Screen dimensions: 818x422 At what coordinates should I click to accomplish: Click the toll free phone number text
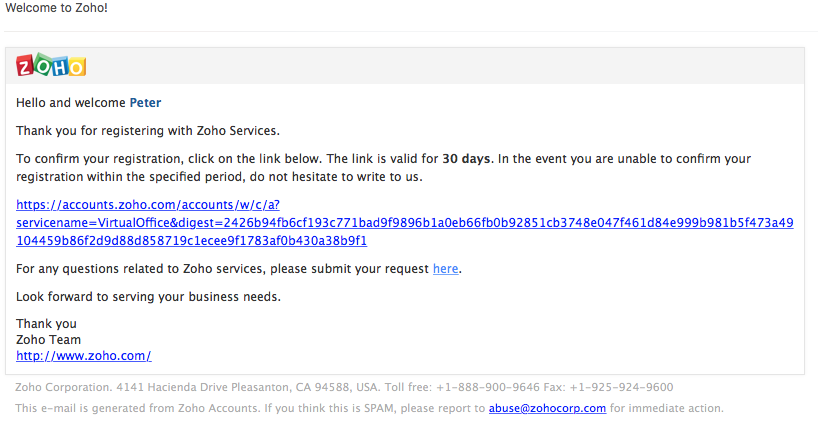click(488, 387)
